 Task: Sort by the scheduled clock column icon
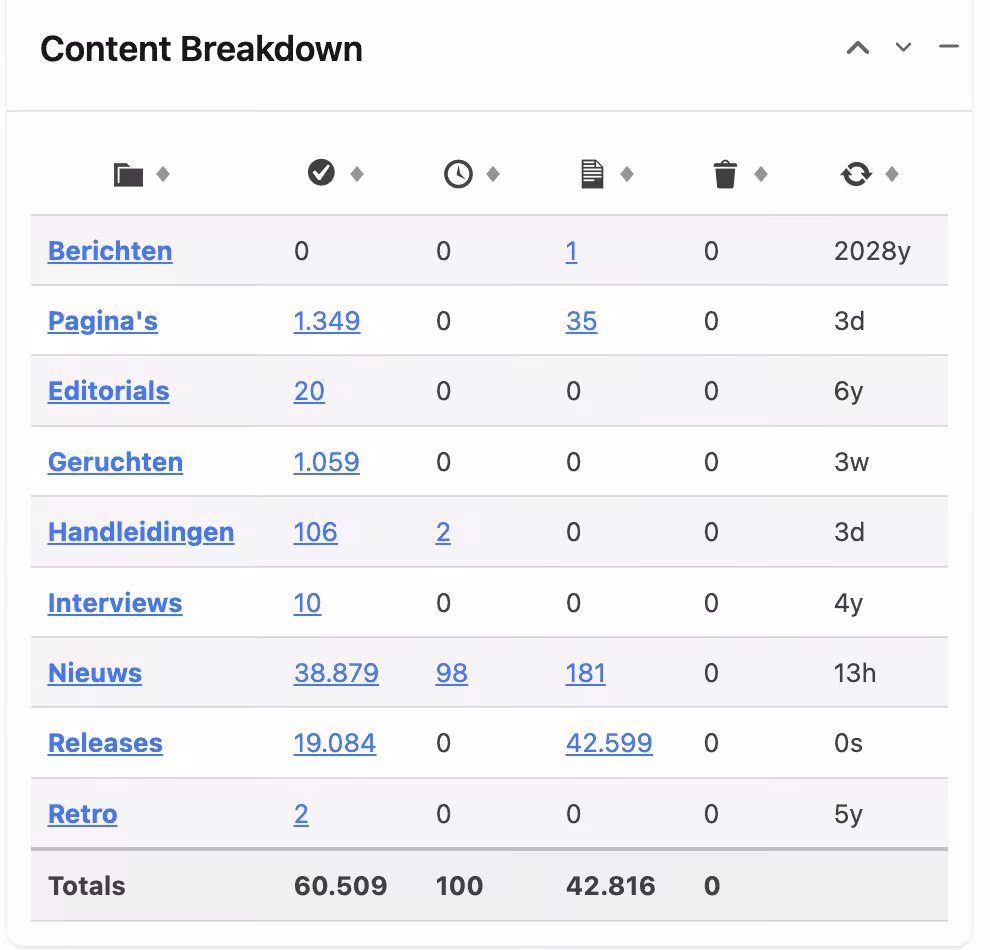pos(458,174)
